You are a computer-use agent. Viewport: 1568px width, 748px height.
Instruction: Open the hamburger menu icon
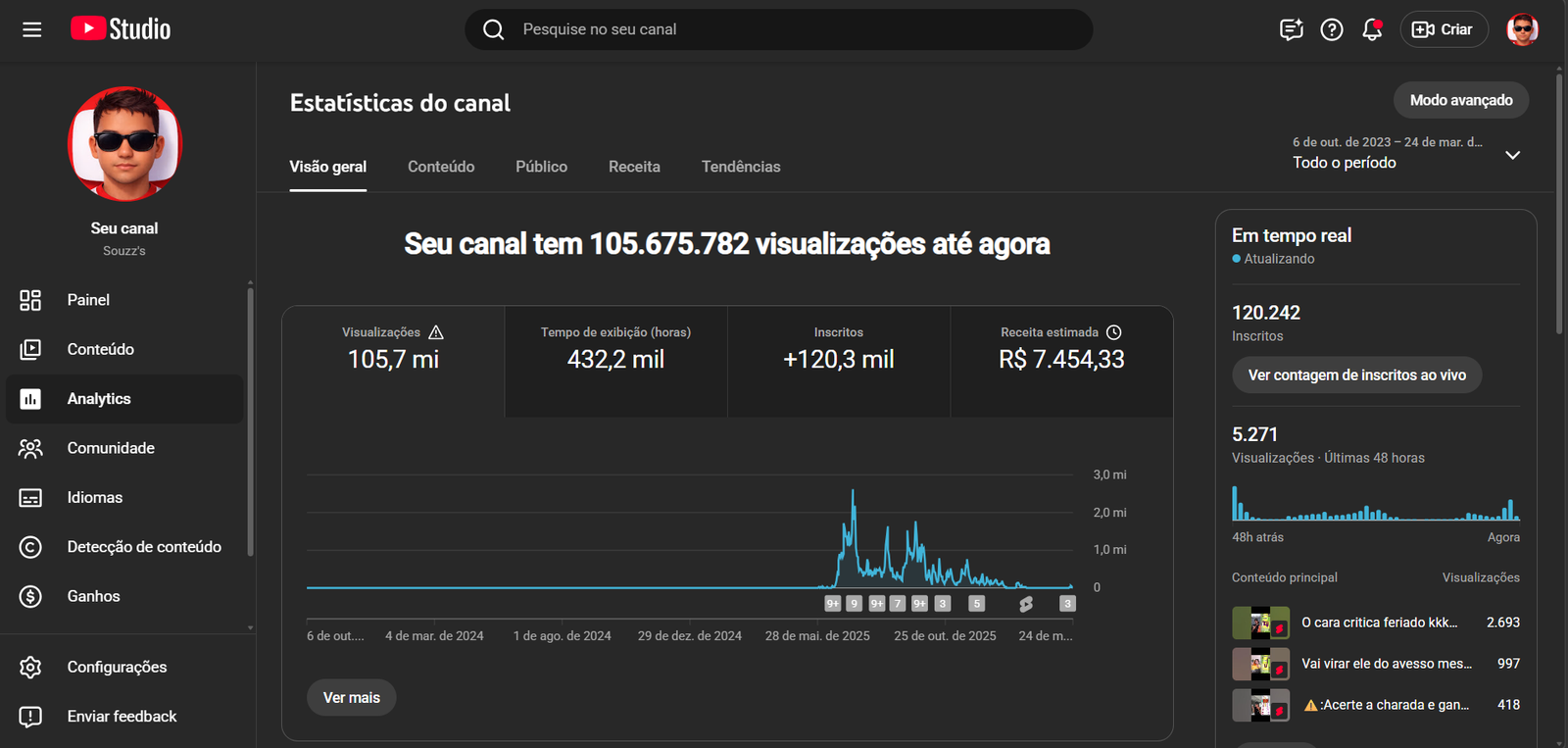pyautogui.click(x=31, y=29)
